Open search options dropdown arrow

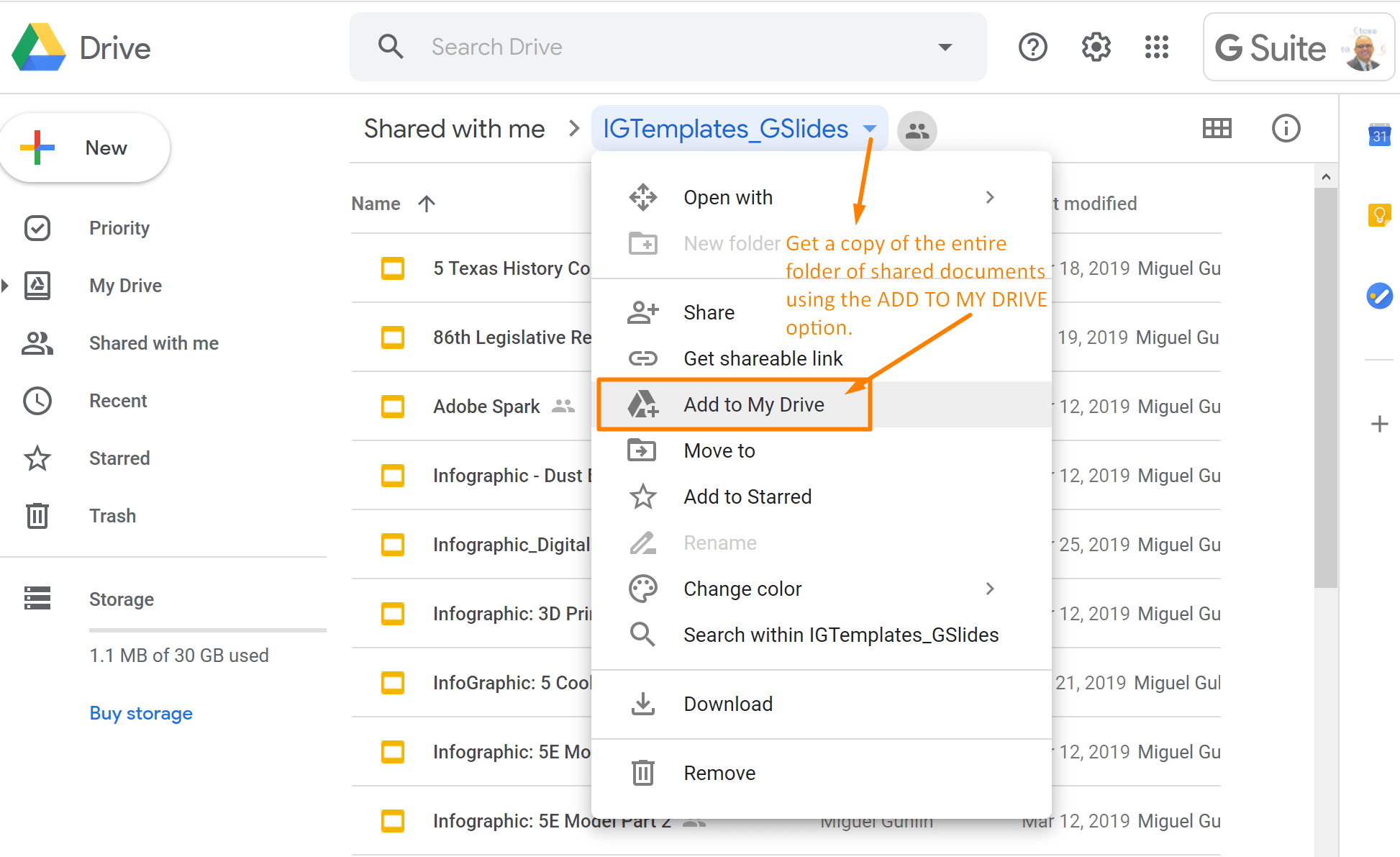[945, 47]
